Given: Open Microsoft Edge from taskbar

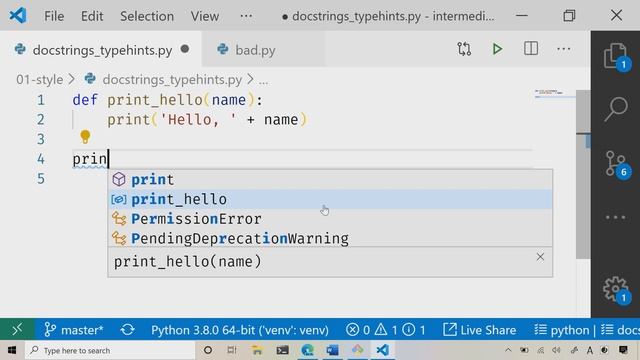Looking at the screenshot, I should tap(307, 350).
